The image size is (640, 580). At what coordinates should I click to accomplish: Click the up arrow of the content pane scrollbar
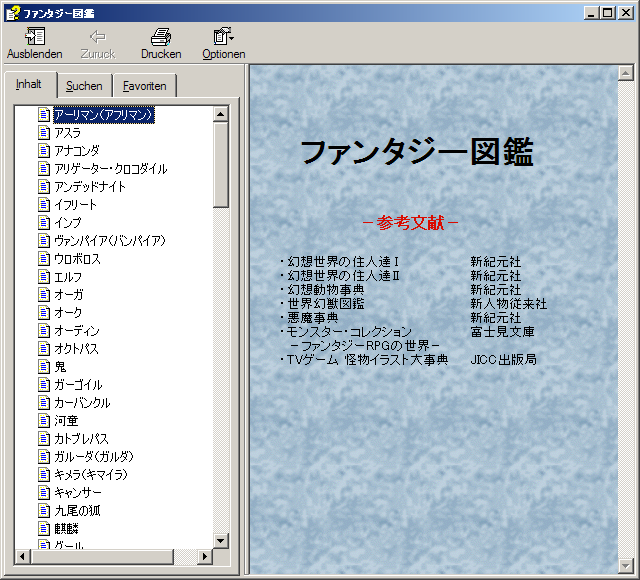(x=626, y=73)
